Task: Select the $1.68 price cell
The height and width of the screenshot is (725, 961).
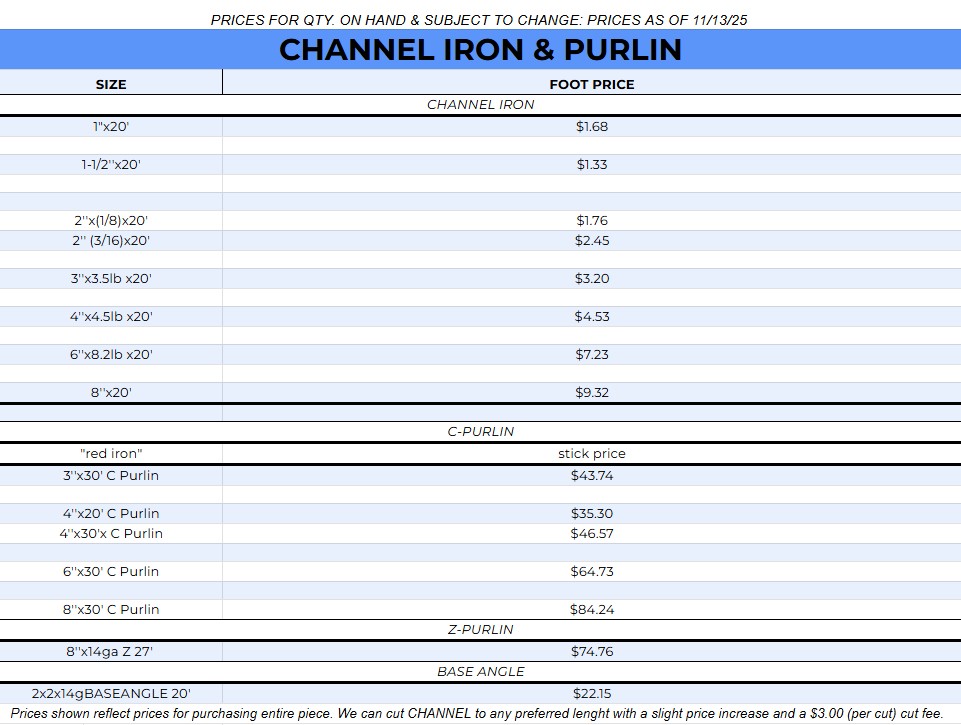Action: coord(591,127)
